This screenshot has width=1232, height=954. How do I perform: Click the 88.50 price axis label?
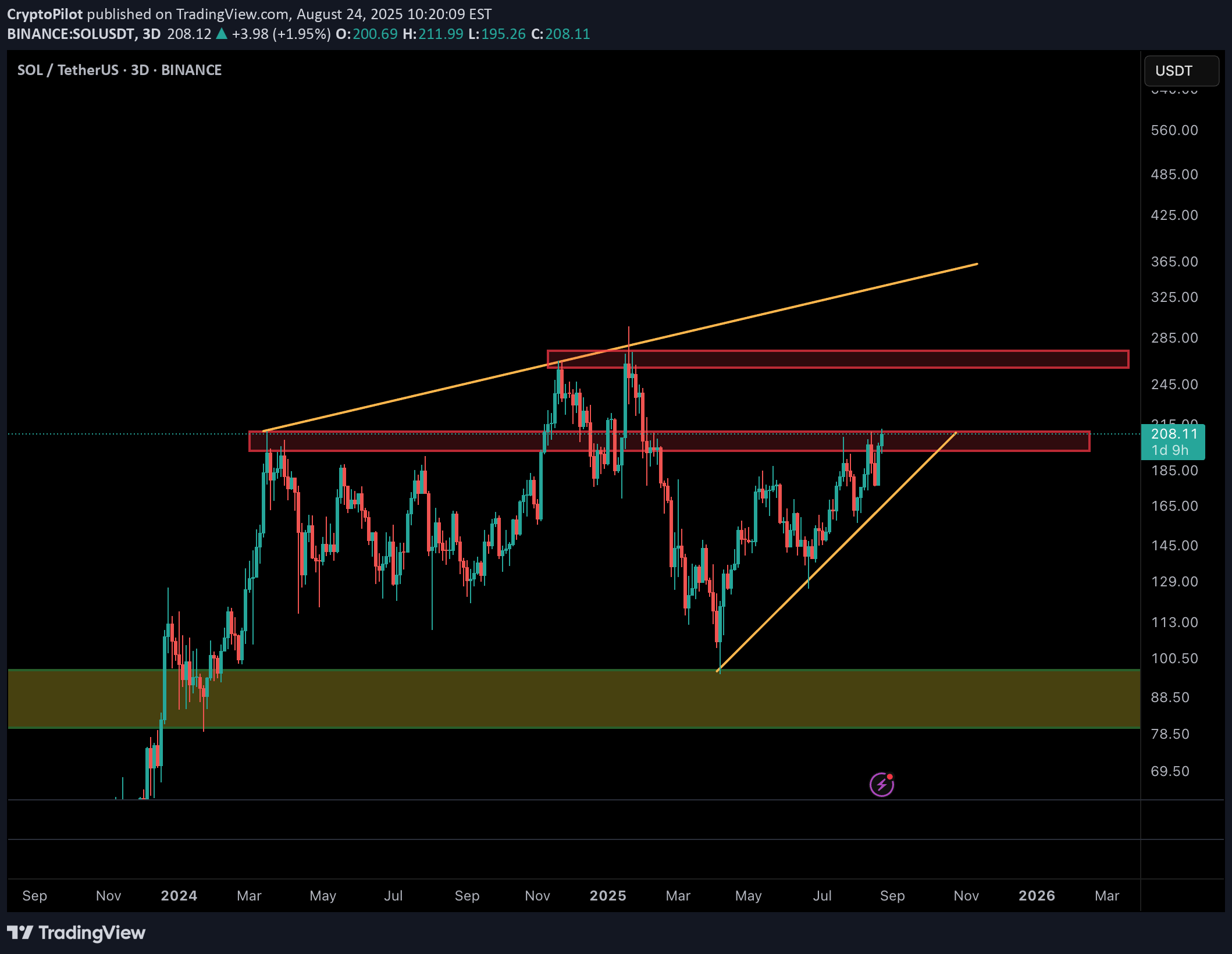[x=1170, y=697]
